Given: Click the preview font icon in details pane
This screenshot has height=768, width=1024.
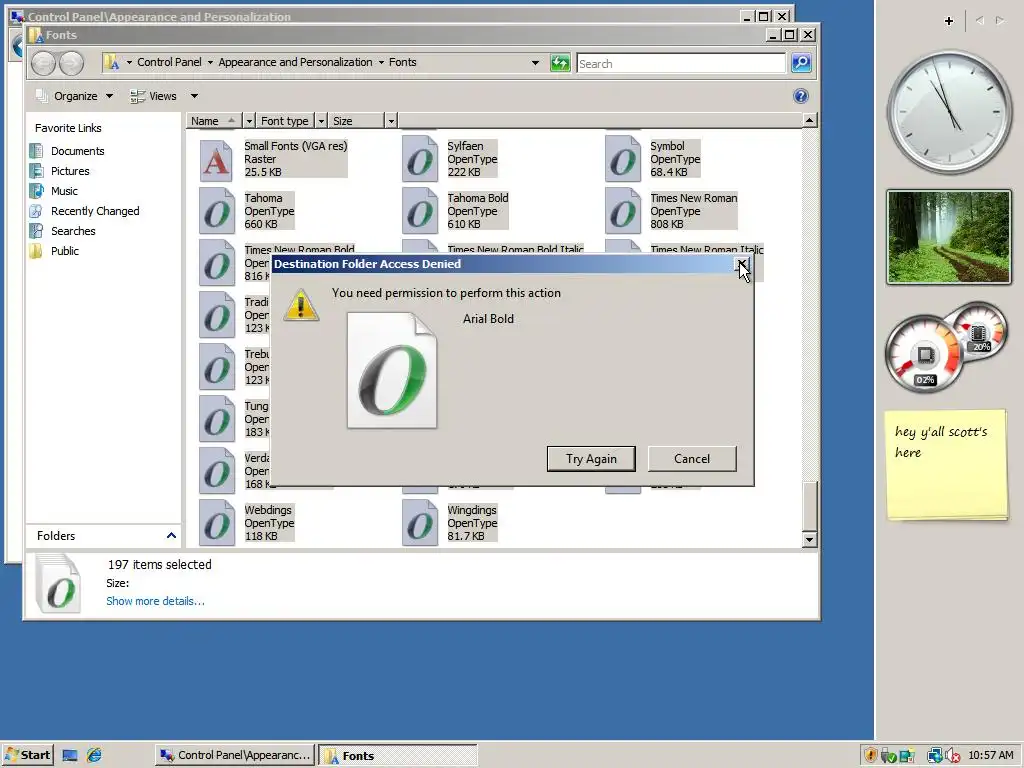Looking at the screenshot, I should 59,584.
